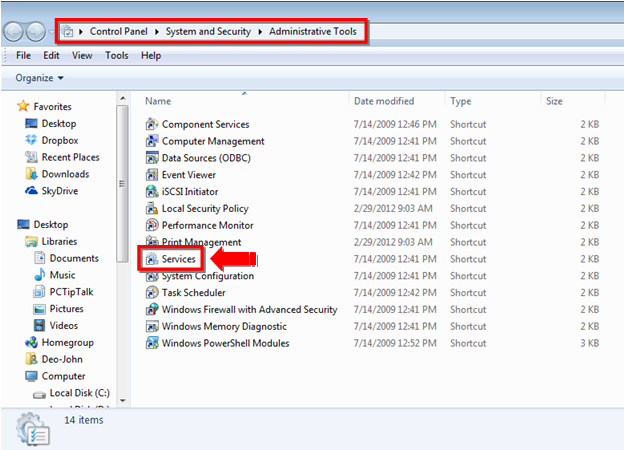Go forward with the Forward arrow button
624x450 pixels.
pos(36,32)
